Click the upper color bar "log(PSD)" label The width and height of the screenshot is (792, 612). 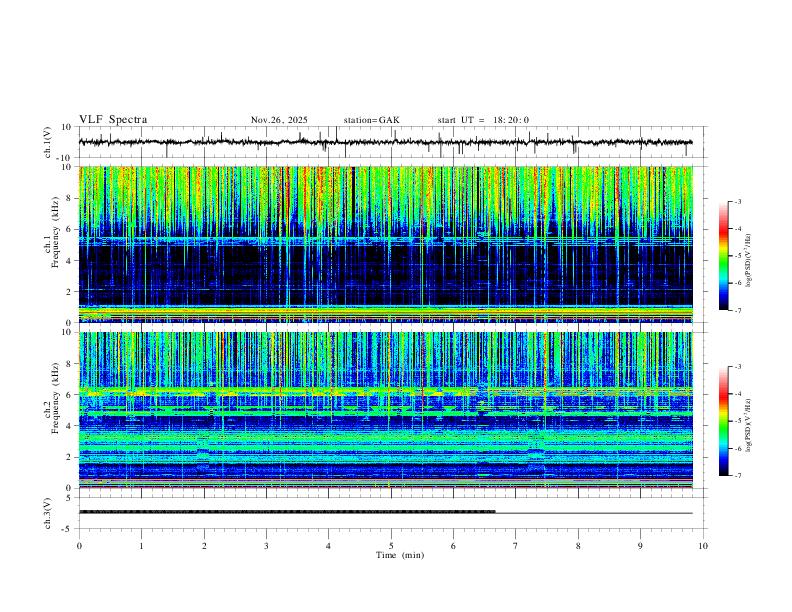pos(748,260)
